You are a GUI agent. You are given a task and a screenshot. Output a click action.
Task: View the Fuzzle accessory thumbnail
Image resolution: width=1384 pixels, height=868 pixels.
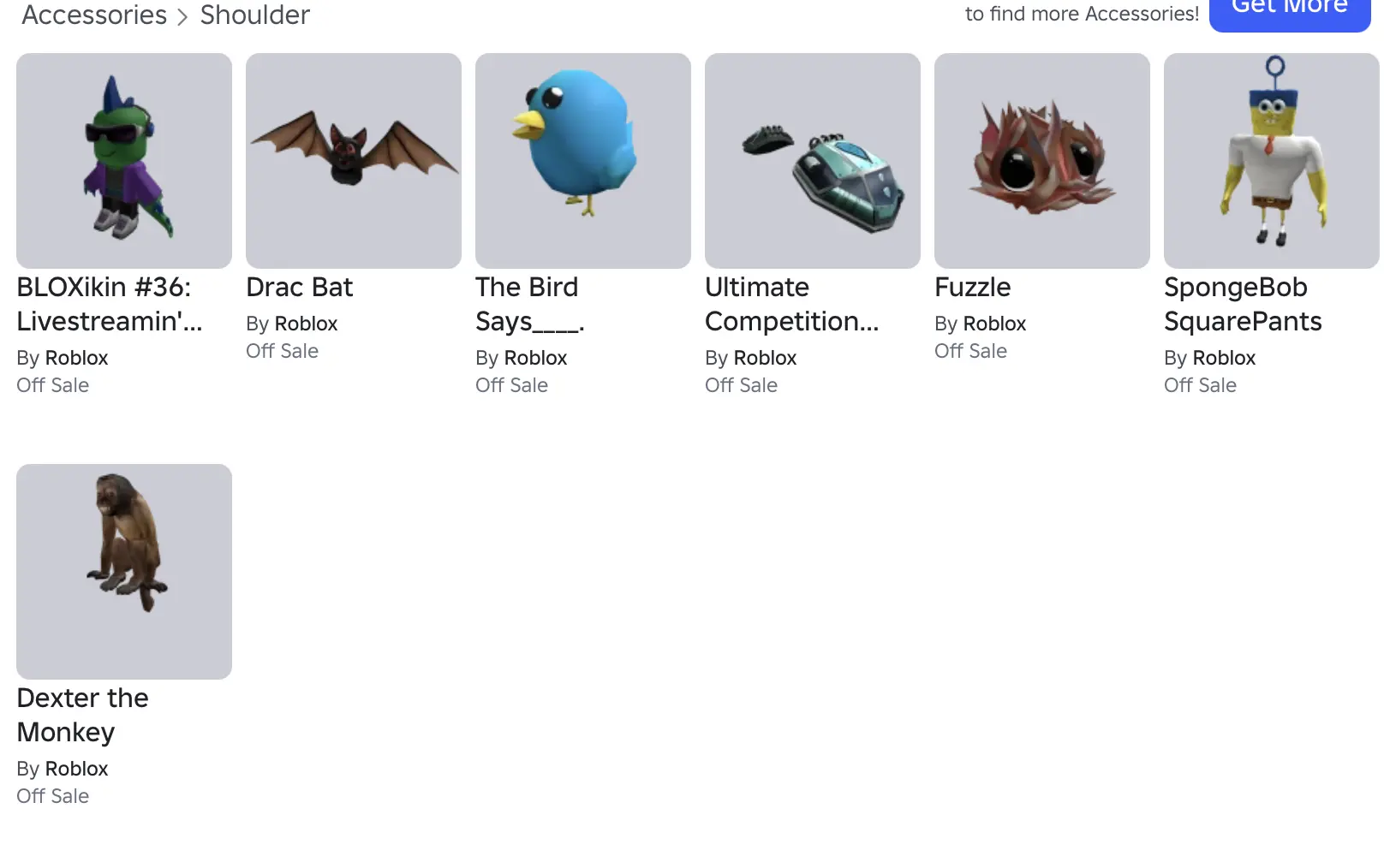coord(1042,161)
